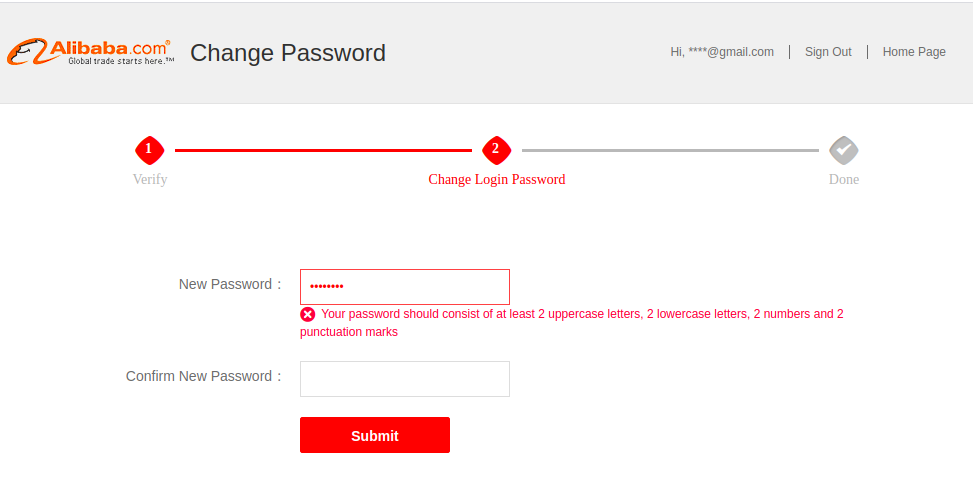
Task: Select the Done step label
Action: point(844,180)
